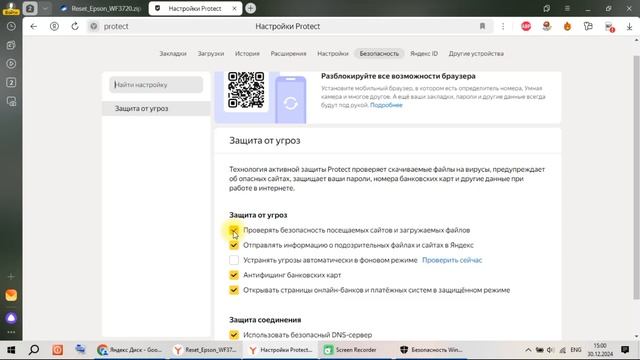
Task: Open the browser main hamburger menu
Action: [x=567, y=8]
